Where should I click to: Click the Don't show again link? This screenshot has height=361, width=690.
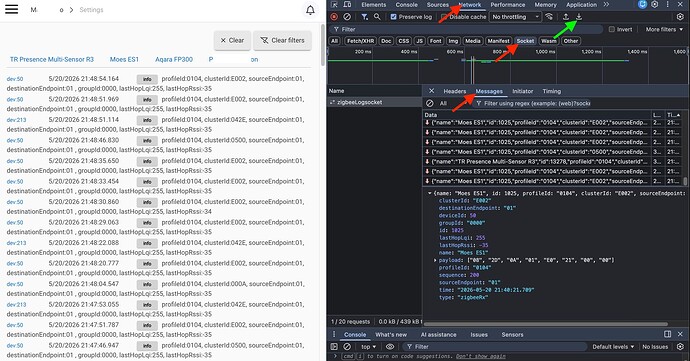pyautogui.click(x=481, y=356)
